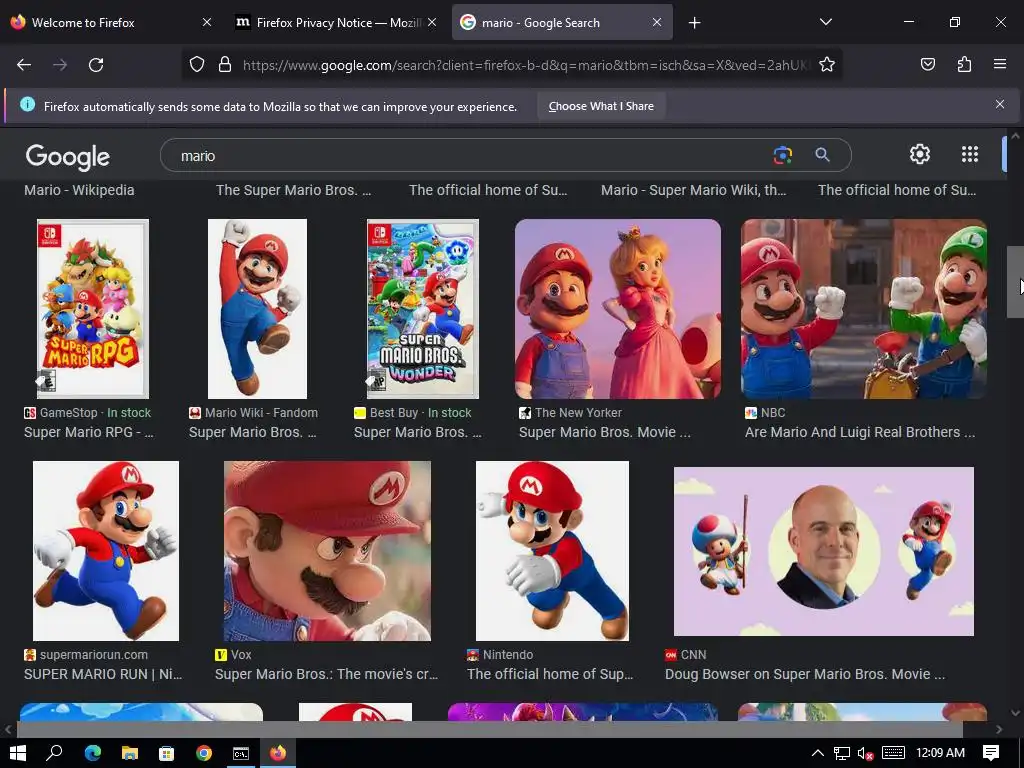Close the mario Google Search tab
Screen dimensions: 1024x768
(657, 22)
